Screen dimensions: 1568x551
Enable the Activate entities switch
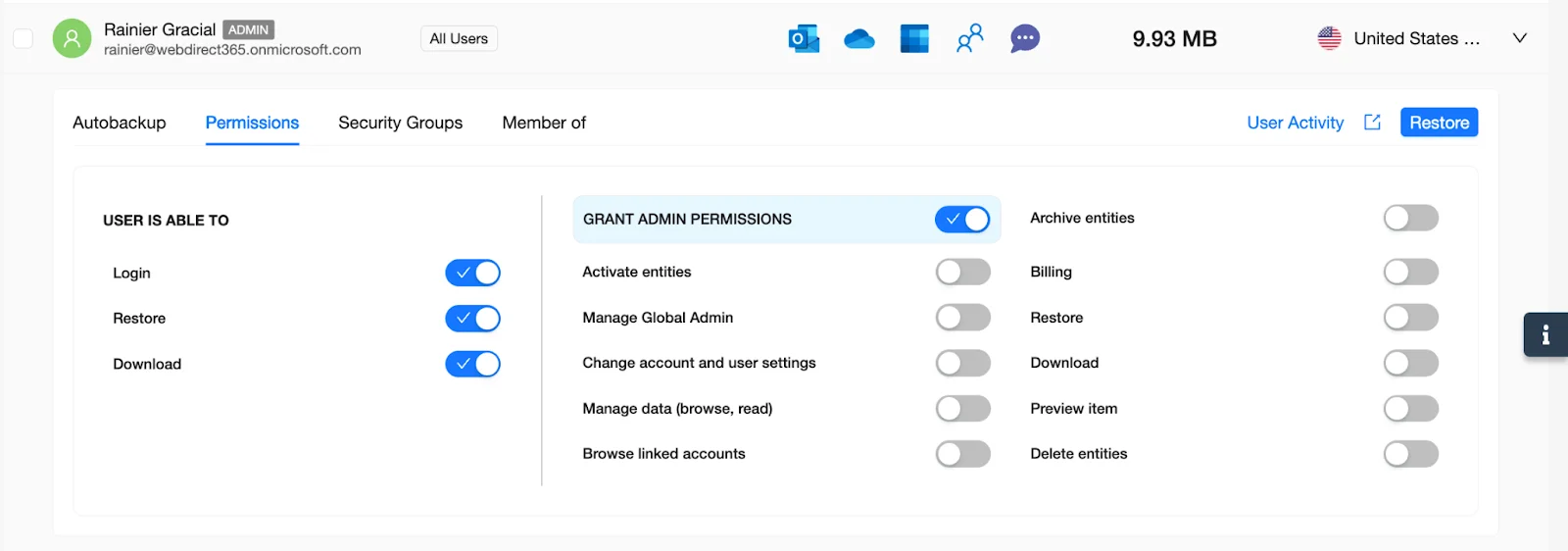[962, 272]
